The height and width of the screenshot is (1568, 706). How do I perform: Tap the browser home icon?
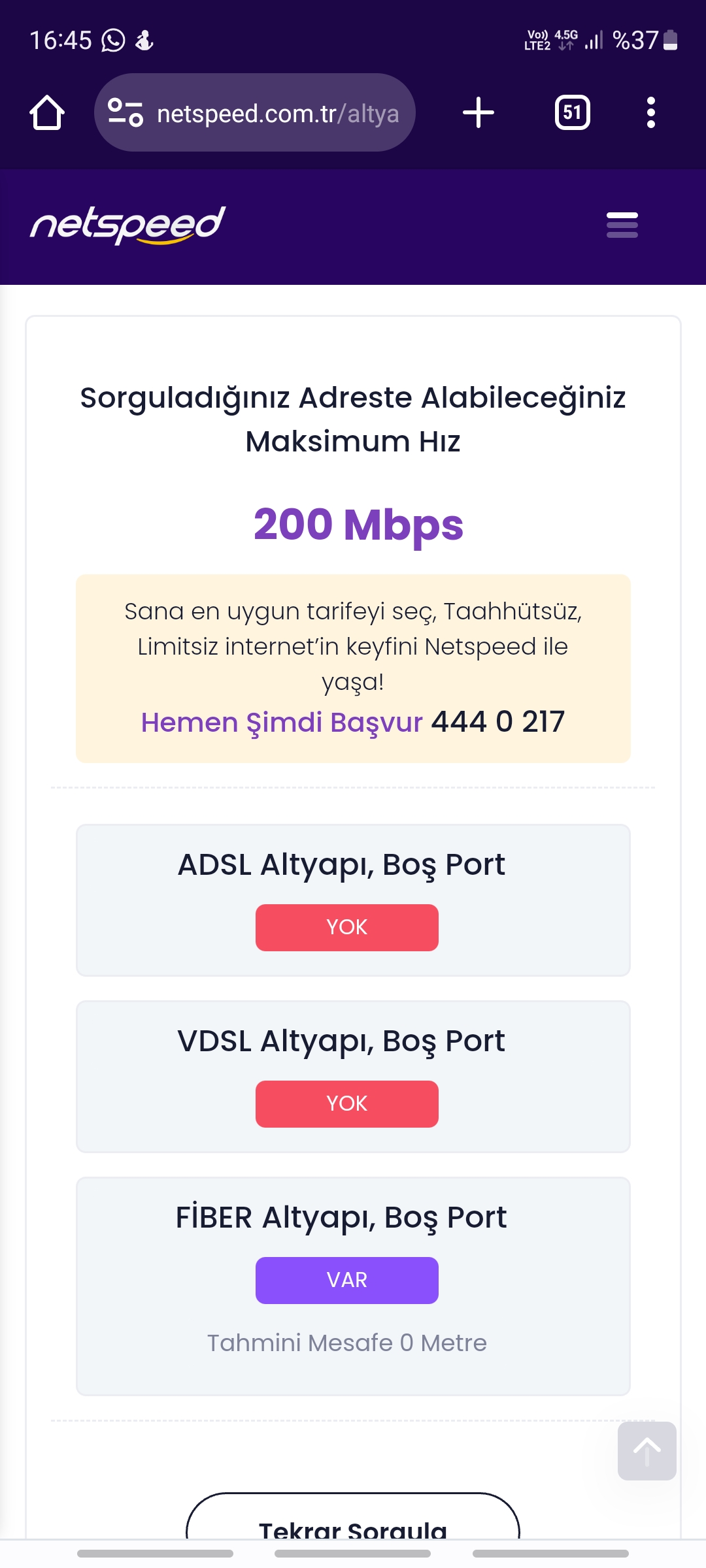[x=47, y=112]
